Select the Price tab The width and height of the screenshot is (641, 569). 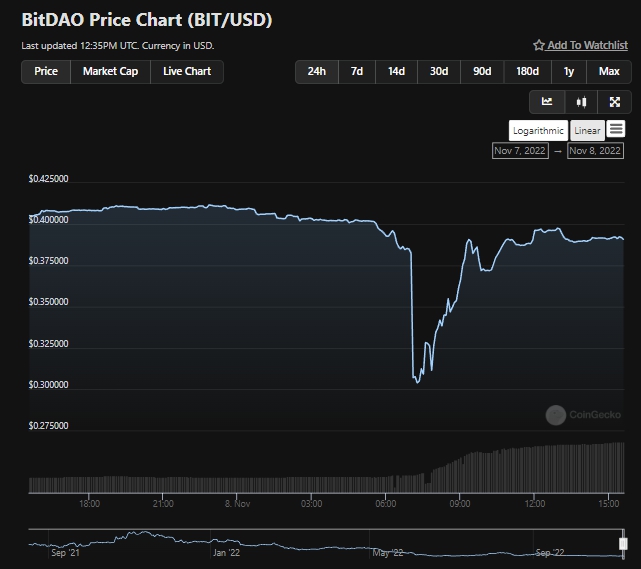tap(46, 72)
